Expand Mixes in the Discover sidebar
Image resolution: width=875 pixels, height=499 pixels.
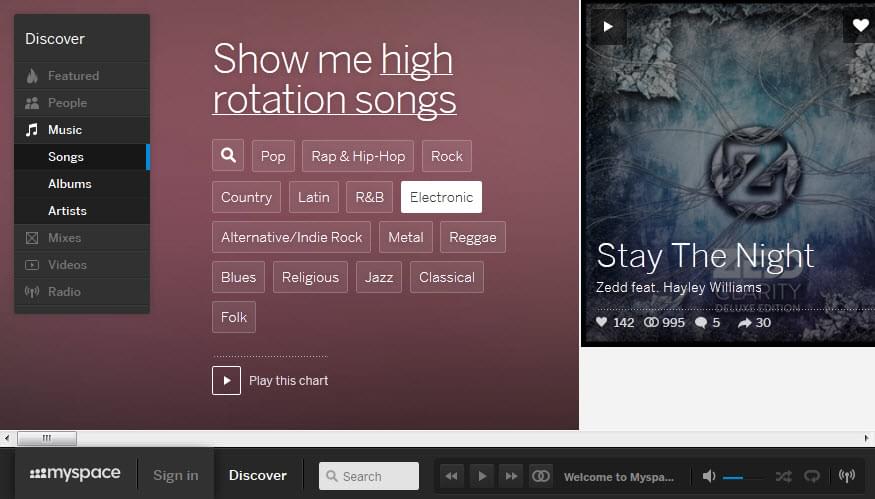[65, 238]
